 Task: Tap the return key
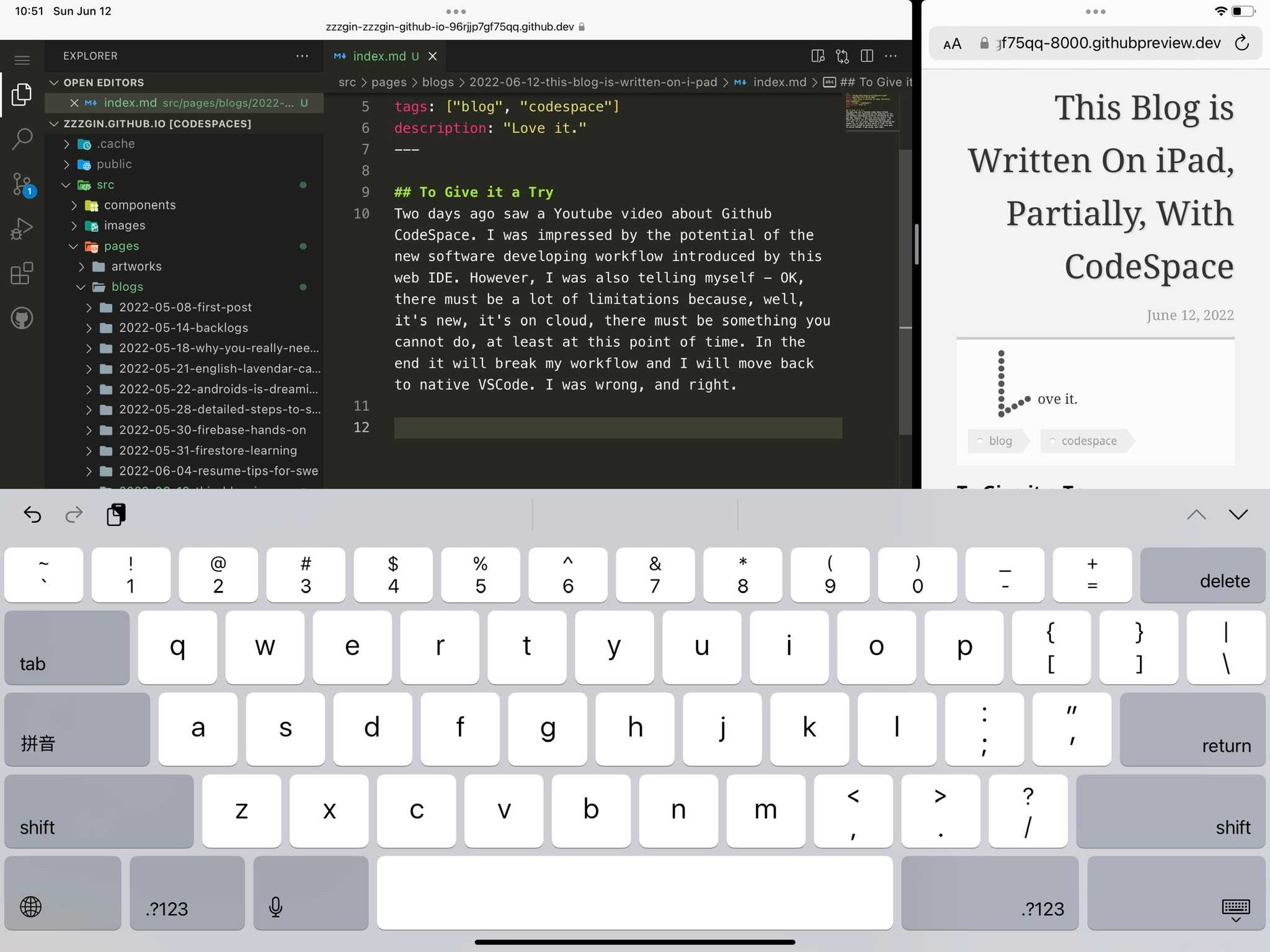pos(1192,729)
